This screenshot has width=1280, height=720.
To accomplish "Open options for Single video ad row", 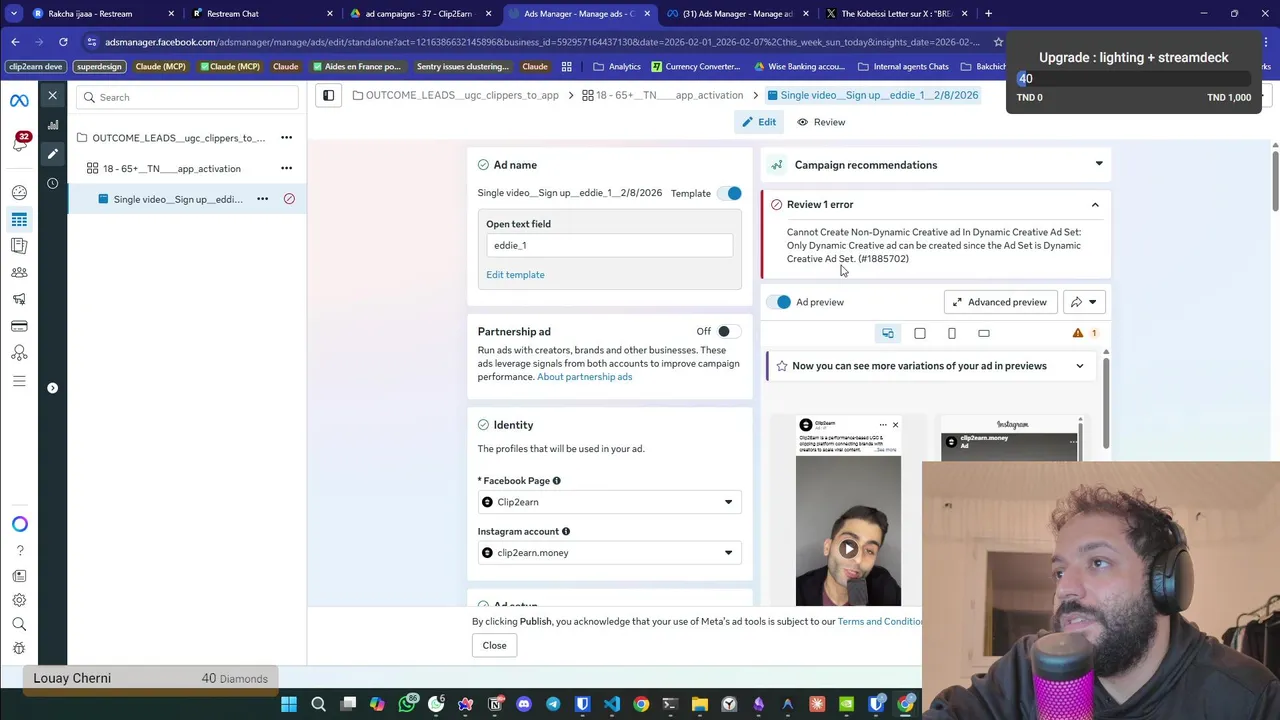I will point(262,199).
